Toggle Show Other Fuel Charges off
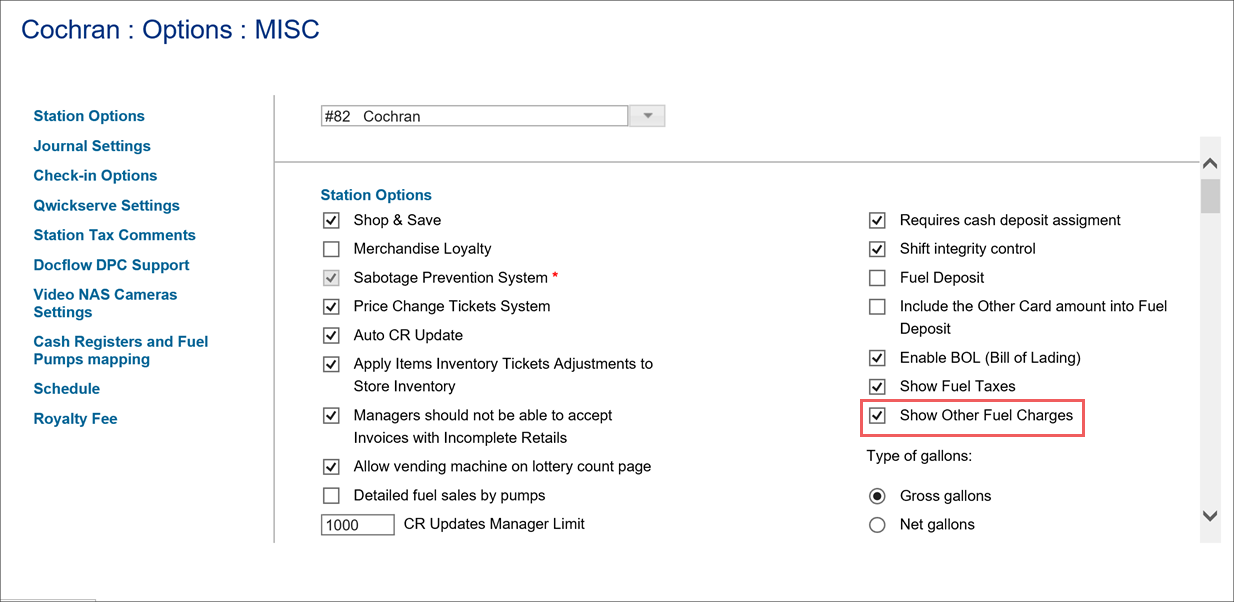Viewport: 1234px width, 602px height. [877, 416]
